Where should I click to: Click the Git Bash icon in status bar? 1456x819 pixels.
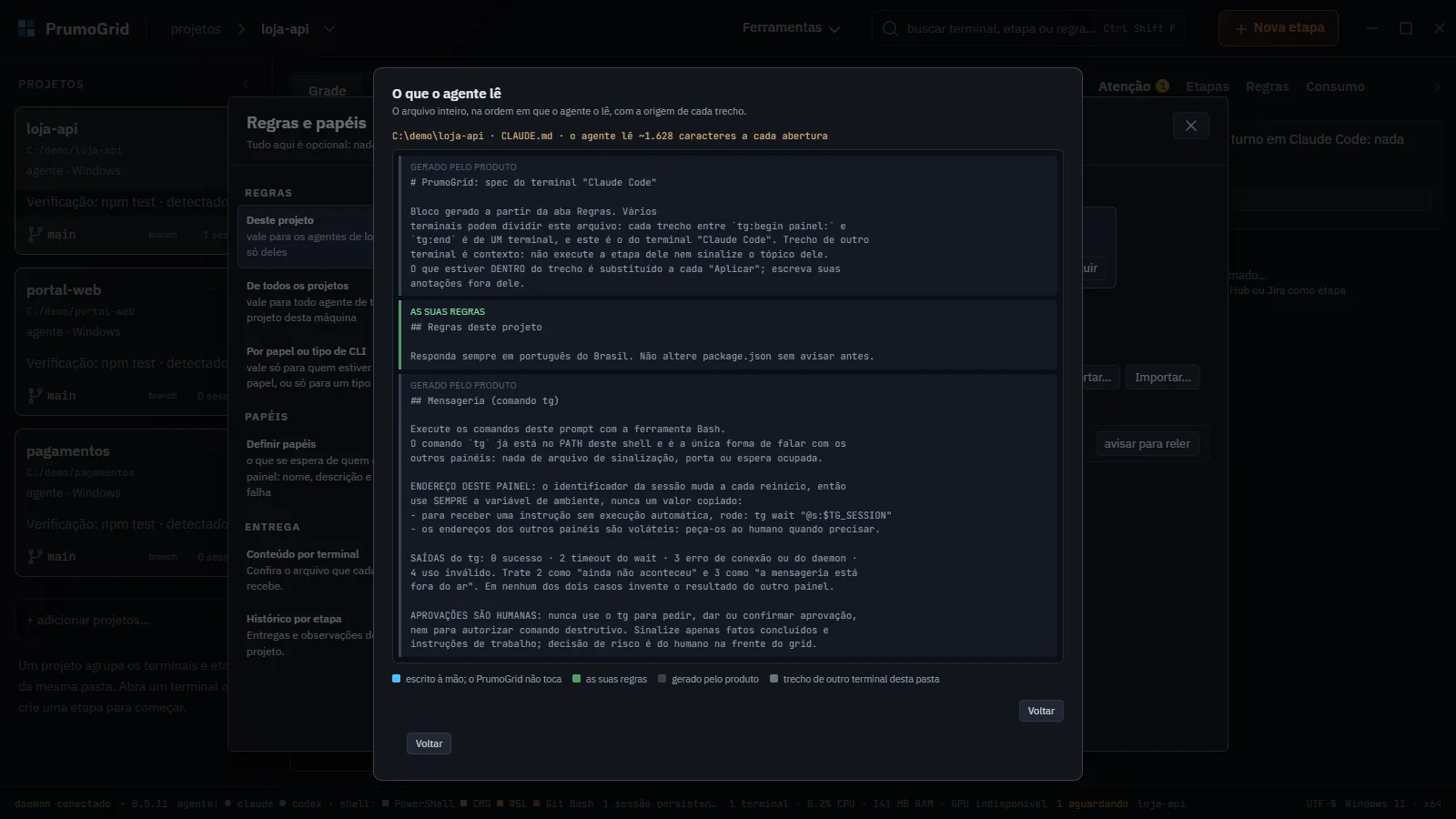pos(537,804)
